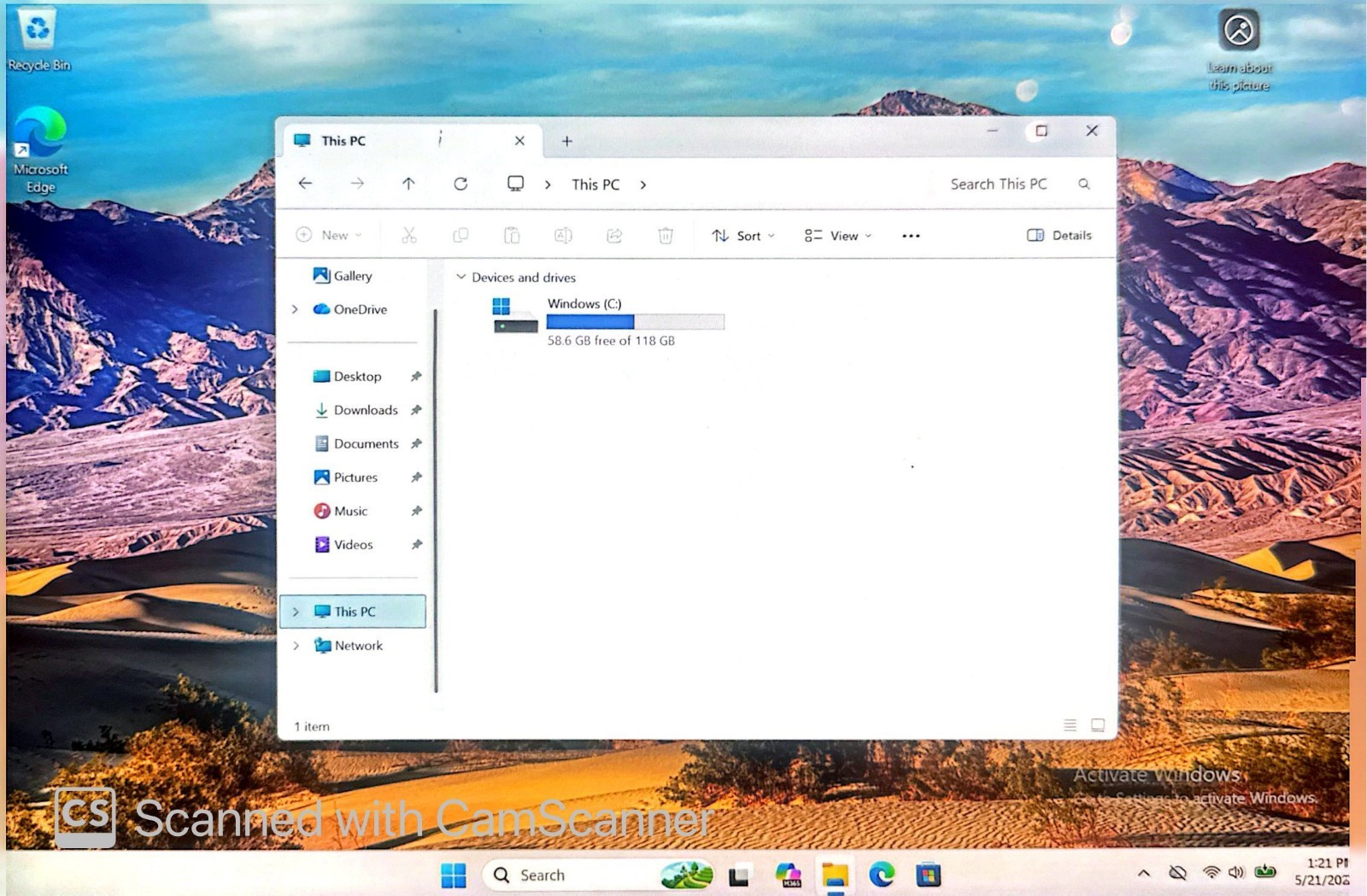
Task: Open Downloads folder in sidebar
Action: (x=356, y=410)
